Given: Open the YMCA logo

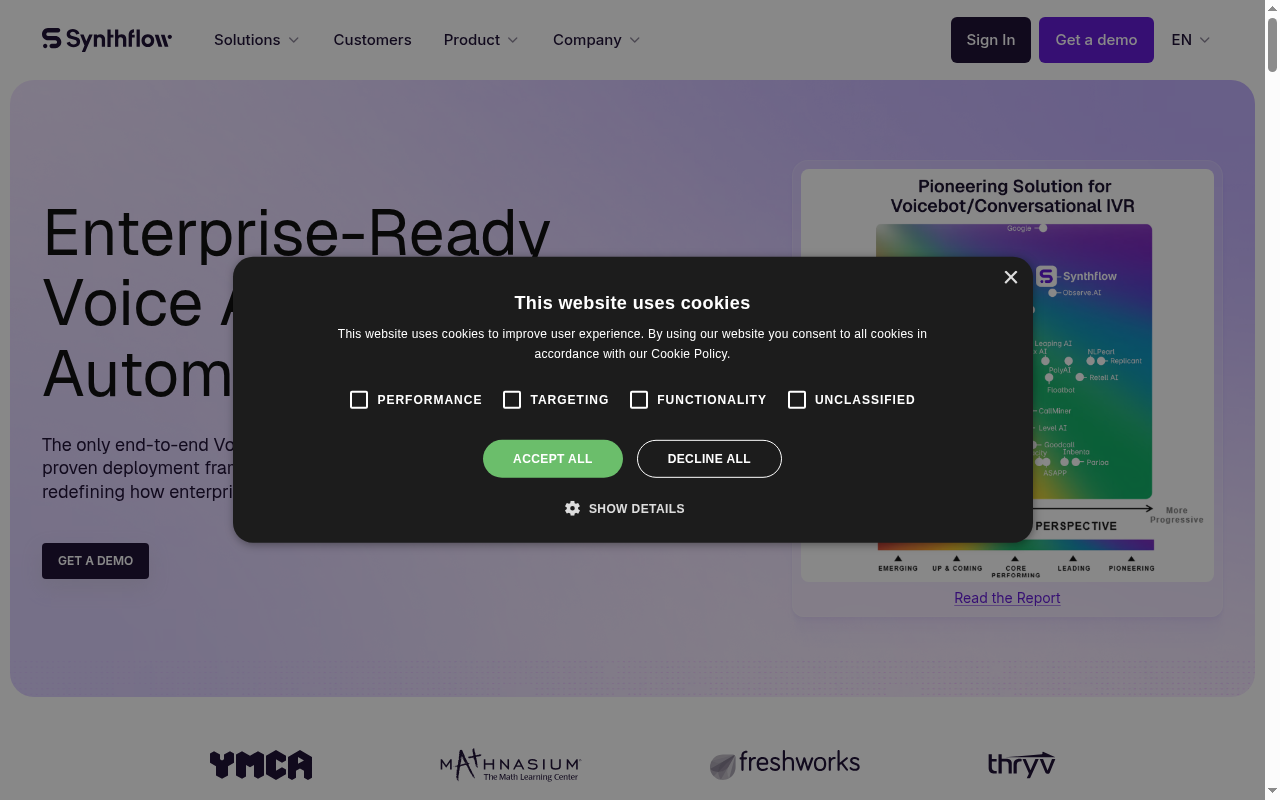Looking at the screenshot, I should pos(261,765).
